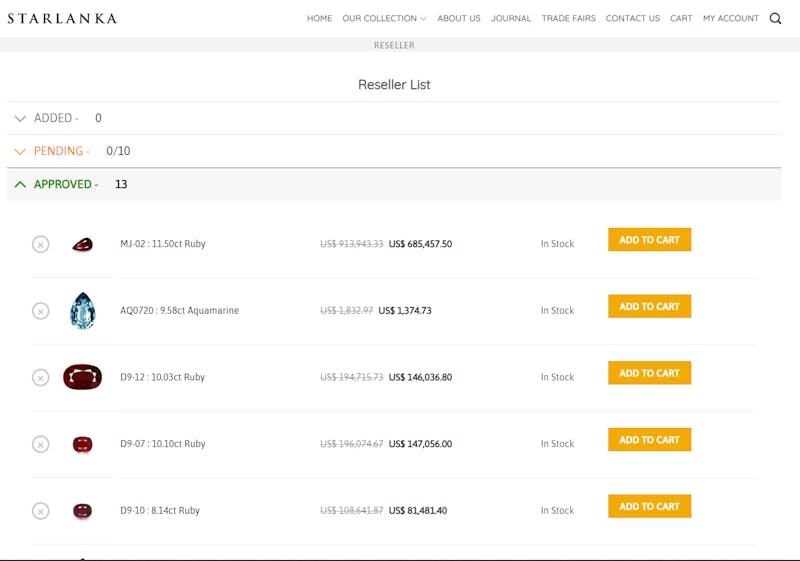The image size is (800, 561).
Task: Click In Stock status for Aquamarine row
Action: tap(558, 310)
